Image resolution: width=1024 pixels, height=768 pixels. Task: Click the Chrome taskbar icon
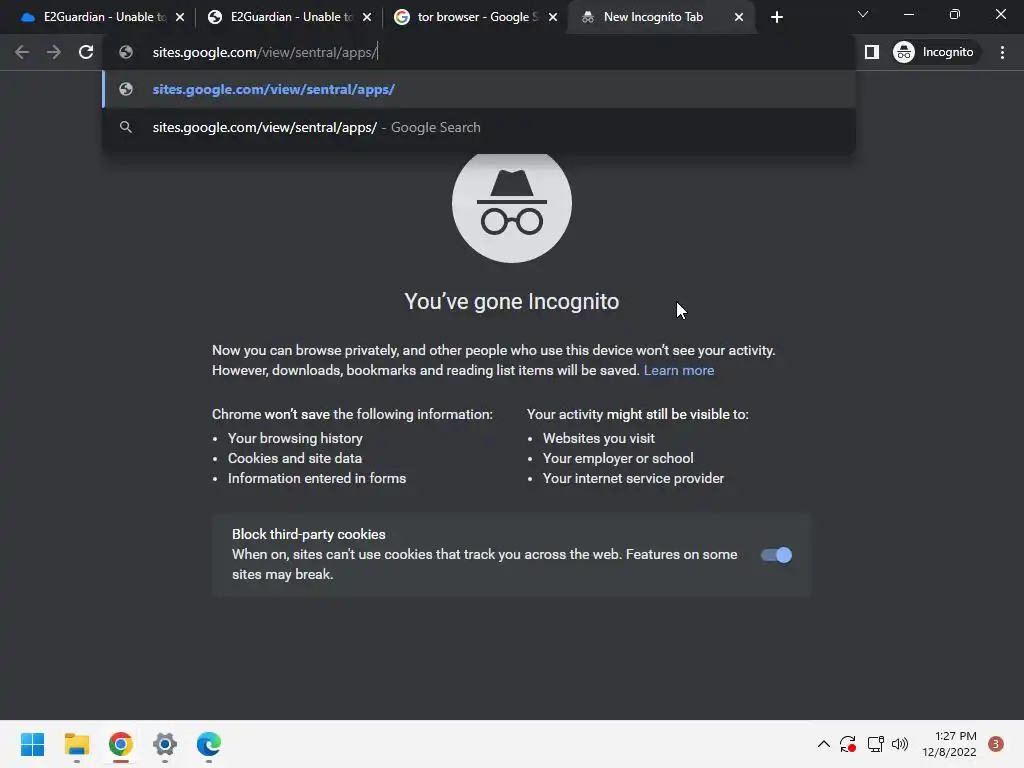[x=121, y=744]
